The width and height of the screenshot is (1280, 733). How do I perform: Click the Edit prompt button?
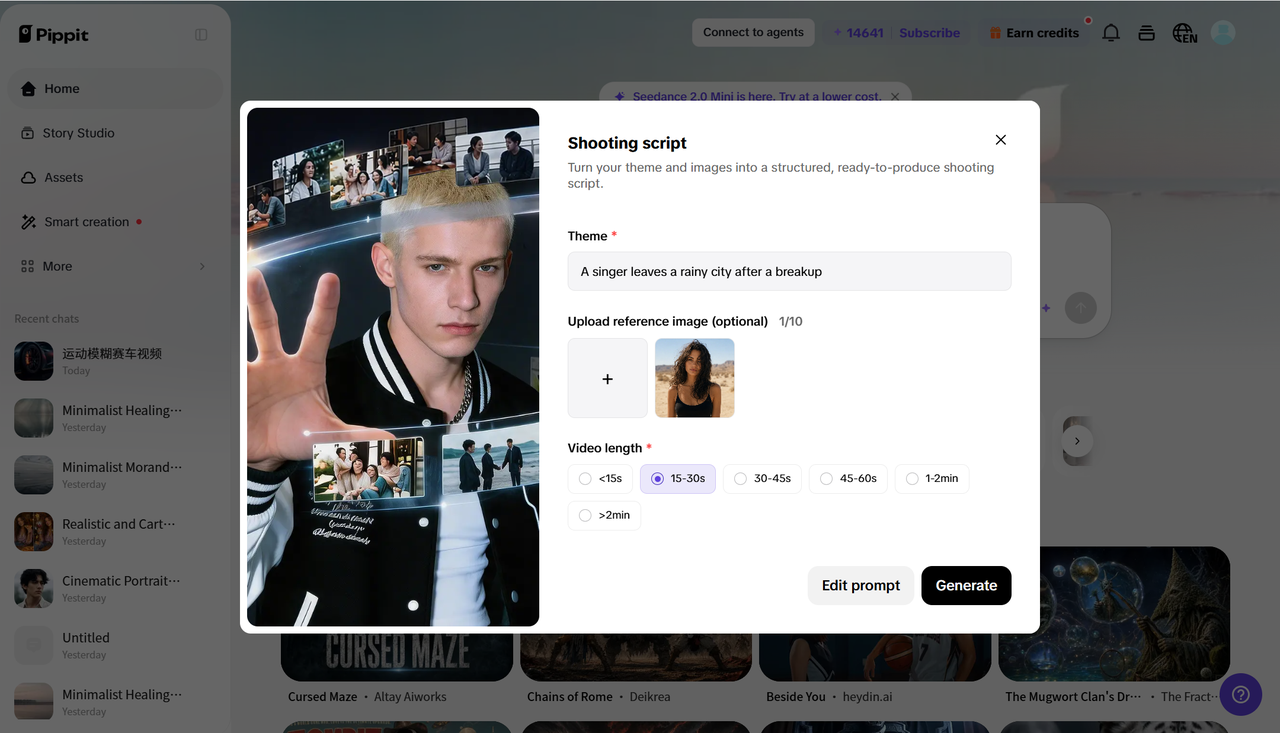(861, 585)
